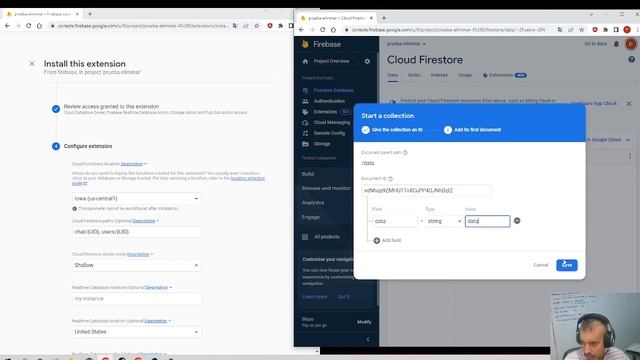The width and height of the screenshot is (640, 360).
Task: Click the Firebase logo in the sidebar
Action: click(x=321, y=44)
